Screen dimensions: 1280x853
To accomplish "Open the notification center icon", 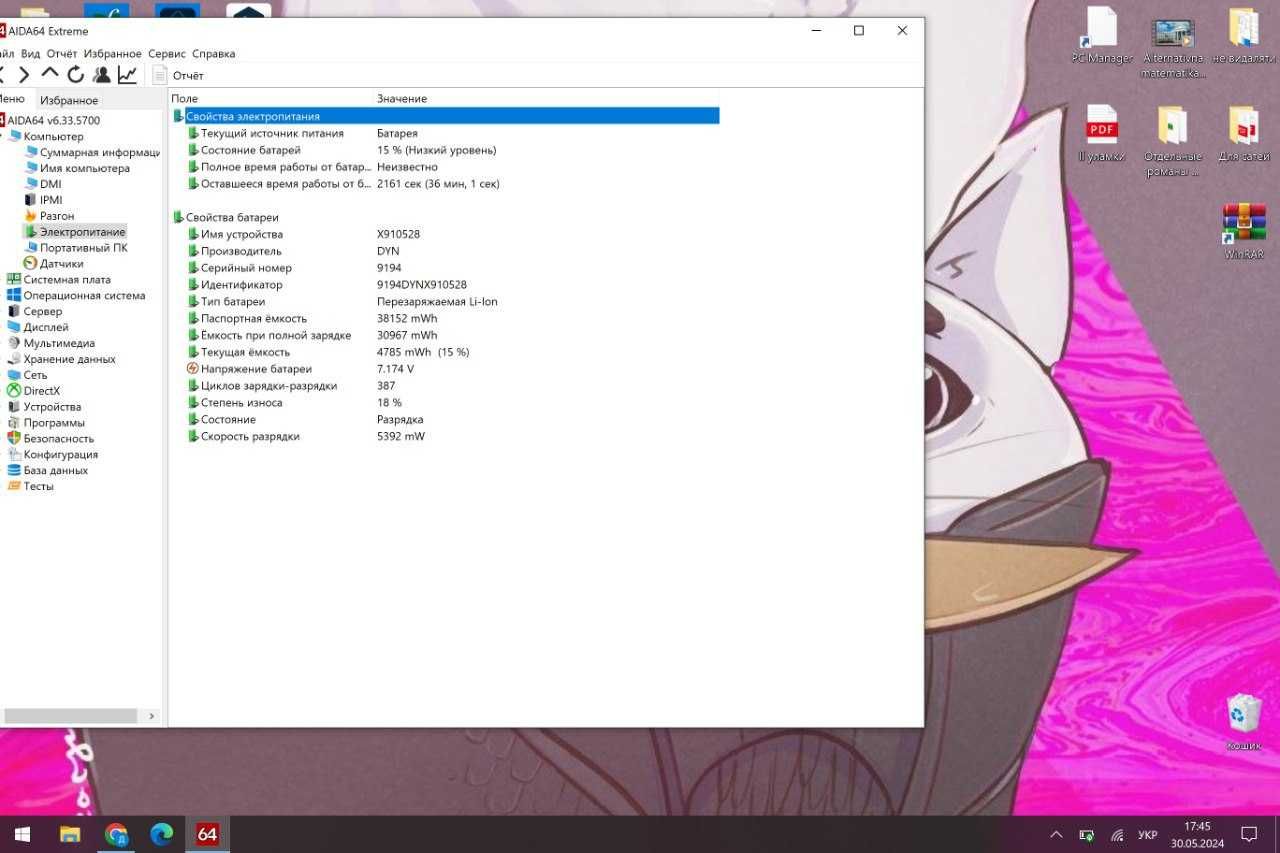I will click(x=1248, y=834).
